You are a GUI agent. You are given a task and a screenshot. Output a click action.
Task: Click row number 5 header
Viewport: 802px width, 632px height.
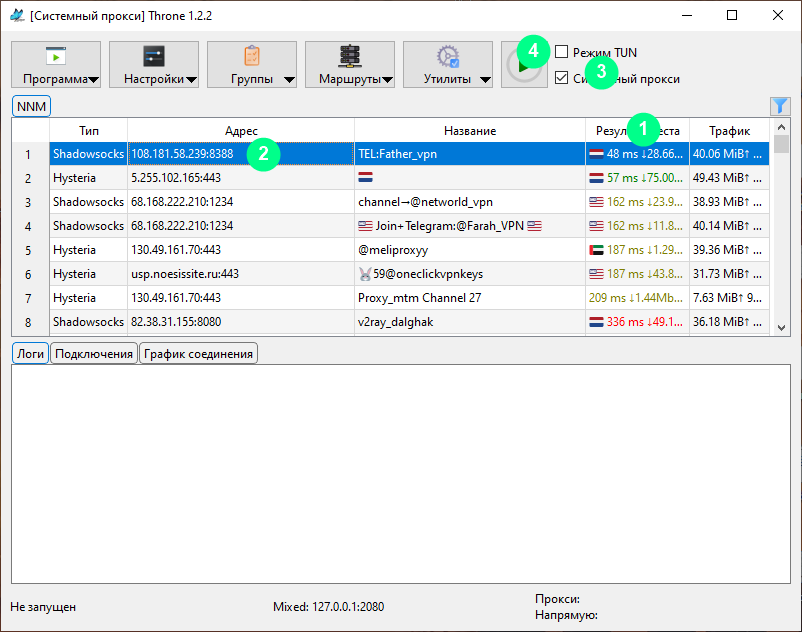point(28,250)
